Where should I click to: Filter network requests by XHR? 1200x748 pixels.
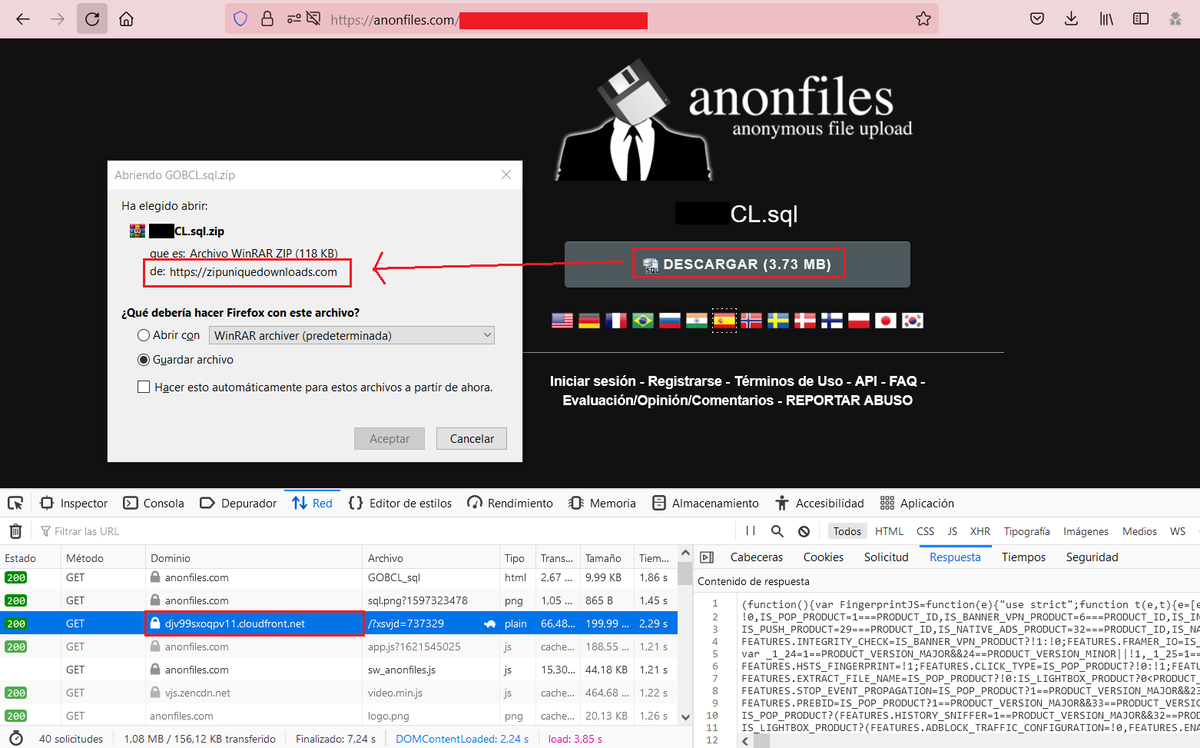coord(980,531)
